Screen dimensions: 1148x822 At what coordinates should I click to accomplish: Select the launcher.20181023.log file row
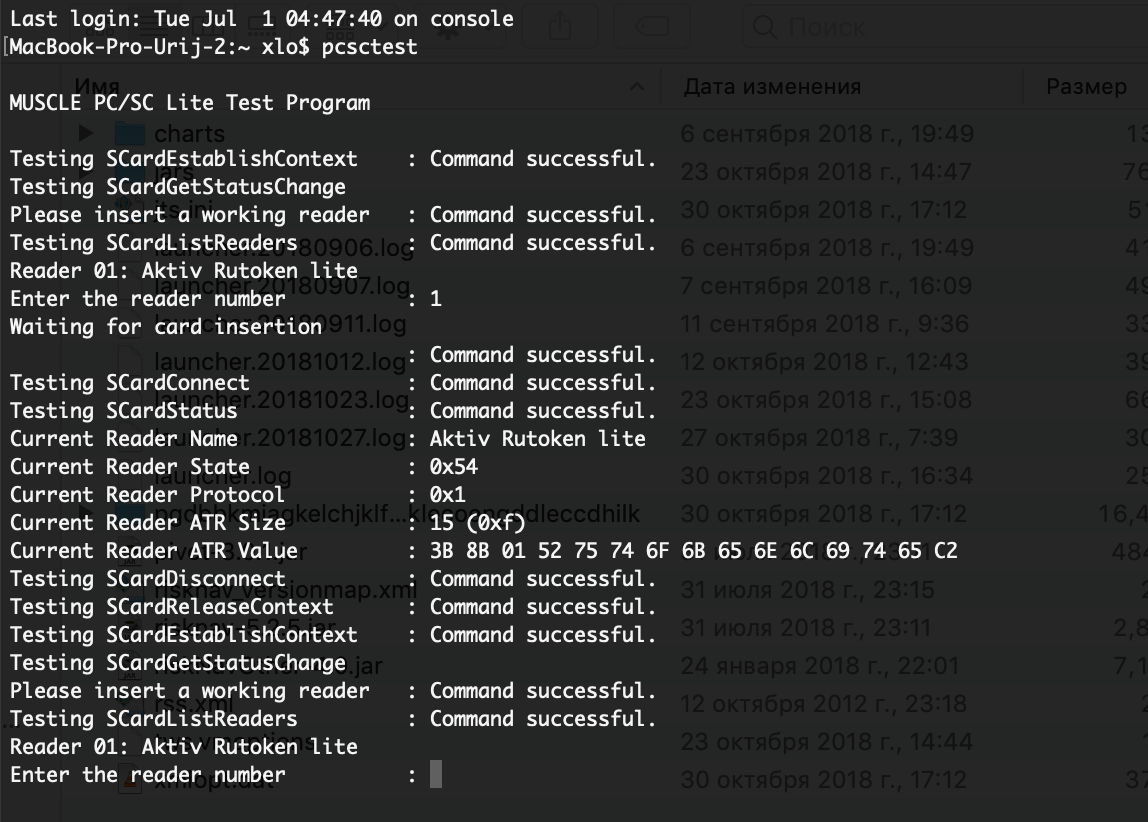pyautogui.click(x=573, y=400)
